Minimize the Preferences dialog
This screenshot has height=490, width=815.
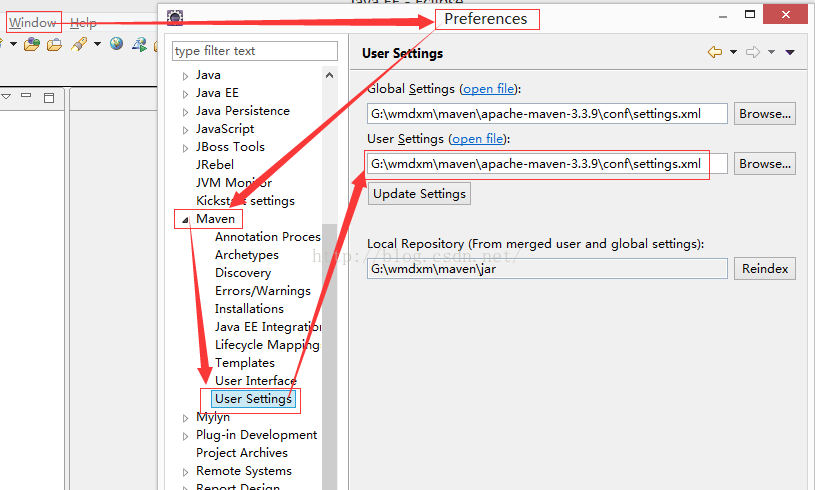tap(723, 16)
